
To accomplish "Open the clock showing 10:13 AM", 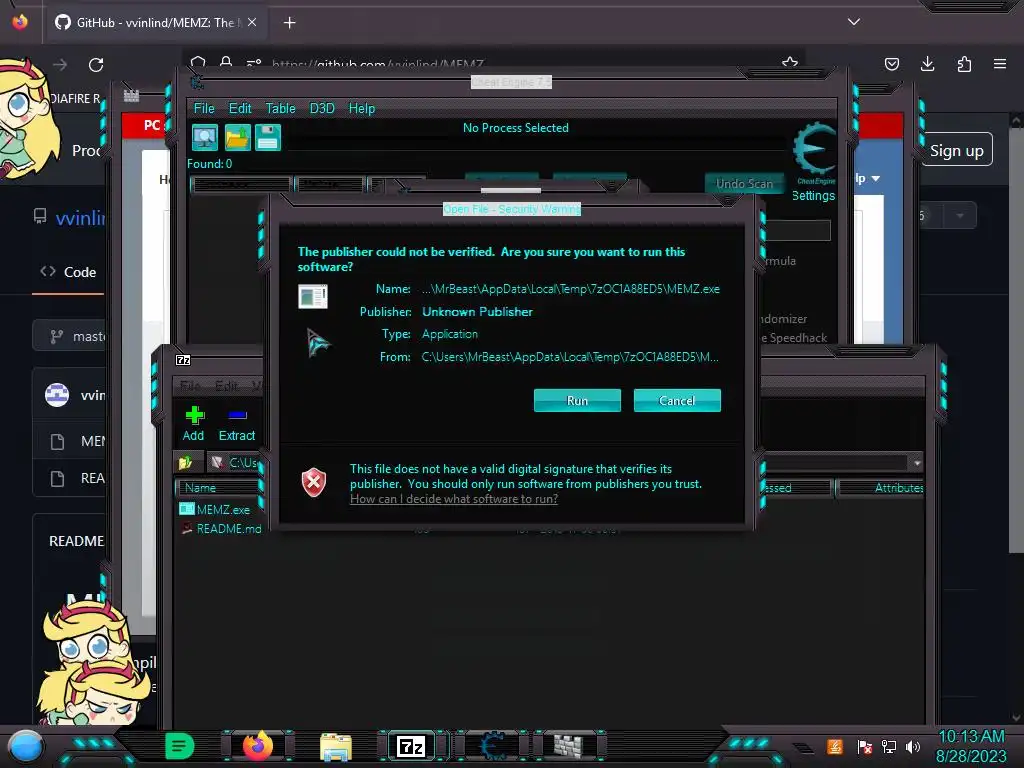I will [972, 746].
